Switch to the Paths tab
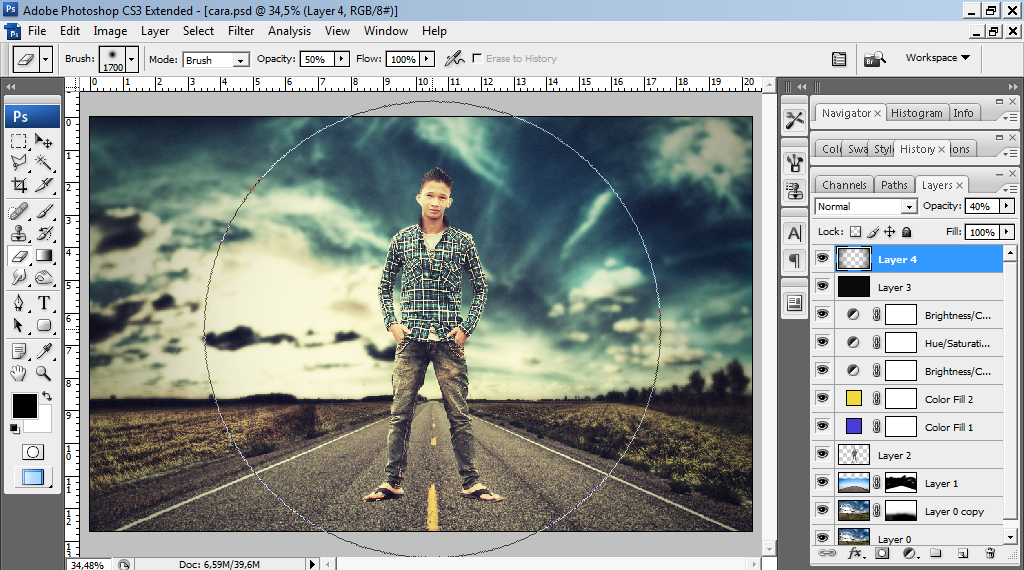 pos(893,185)
